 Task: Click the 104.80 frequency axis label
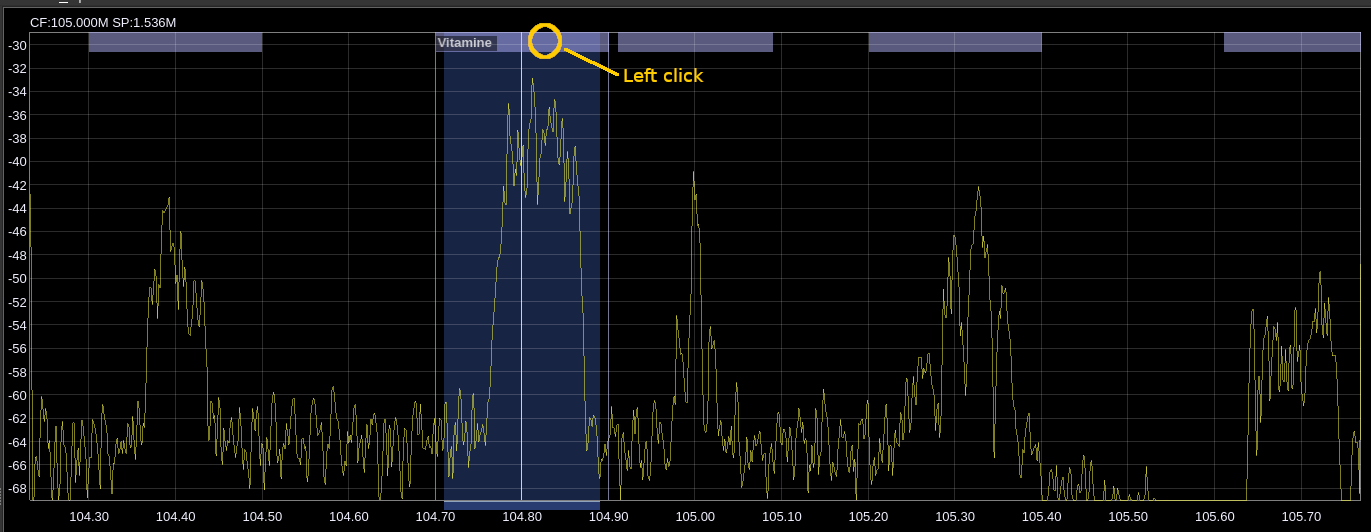[x=522, y=517]
